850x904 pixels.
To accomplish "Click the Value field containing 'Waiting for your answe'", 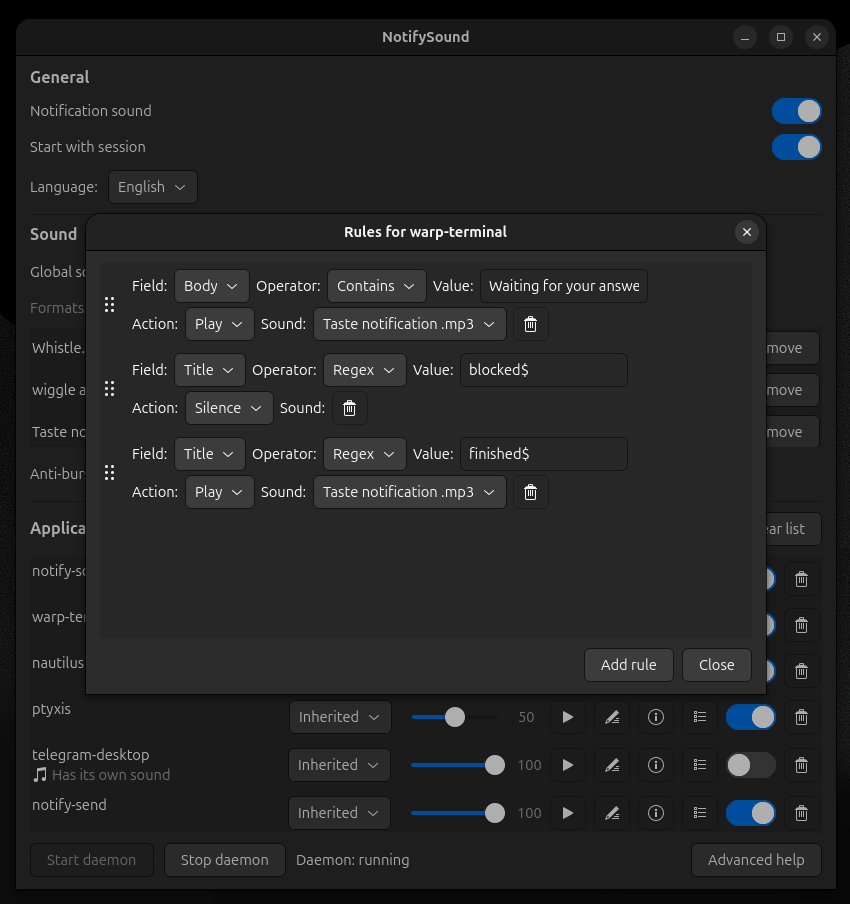I will coord(564,286).
